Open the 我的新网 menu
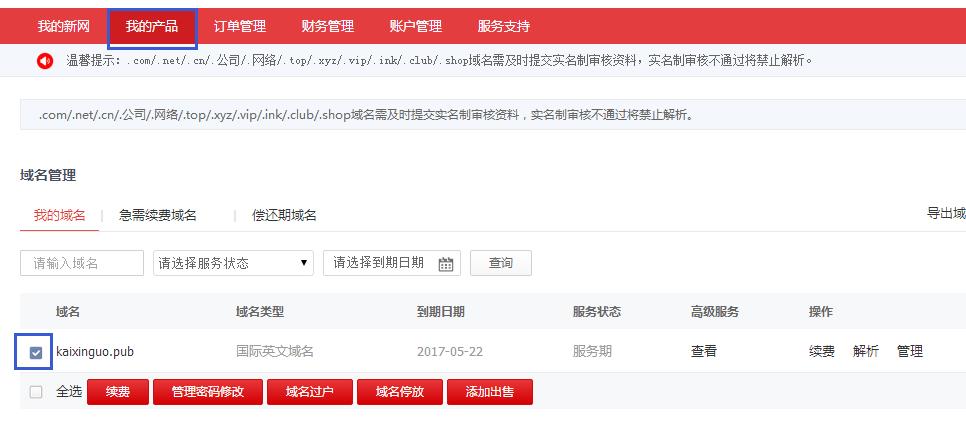 click(x=63, y=27)
